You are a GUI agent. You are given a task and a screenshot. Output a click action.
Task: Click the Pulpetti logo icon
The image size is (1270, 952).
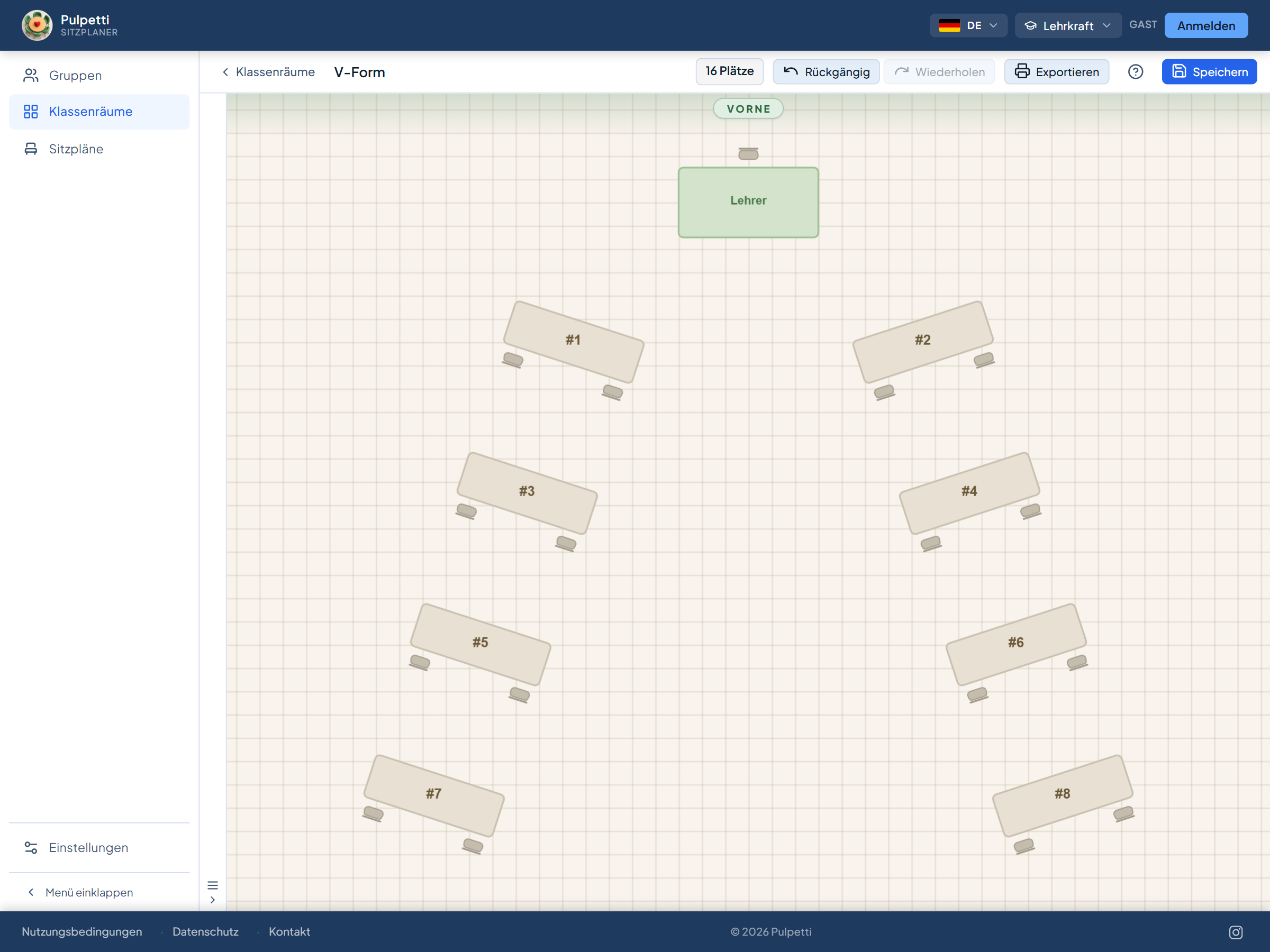[x=38, y=25]
